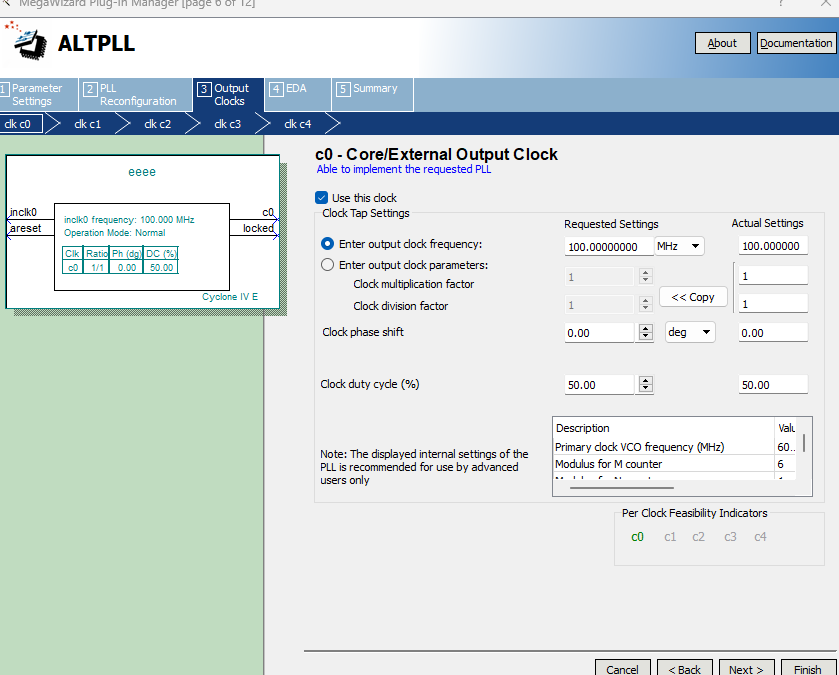Click Able to implement the requested PLL message

click(x=404, y=170)
